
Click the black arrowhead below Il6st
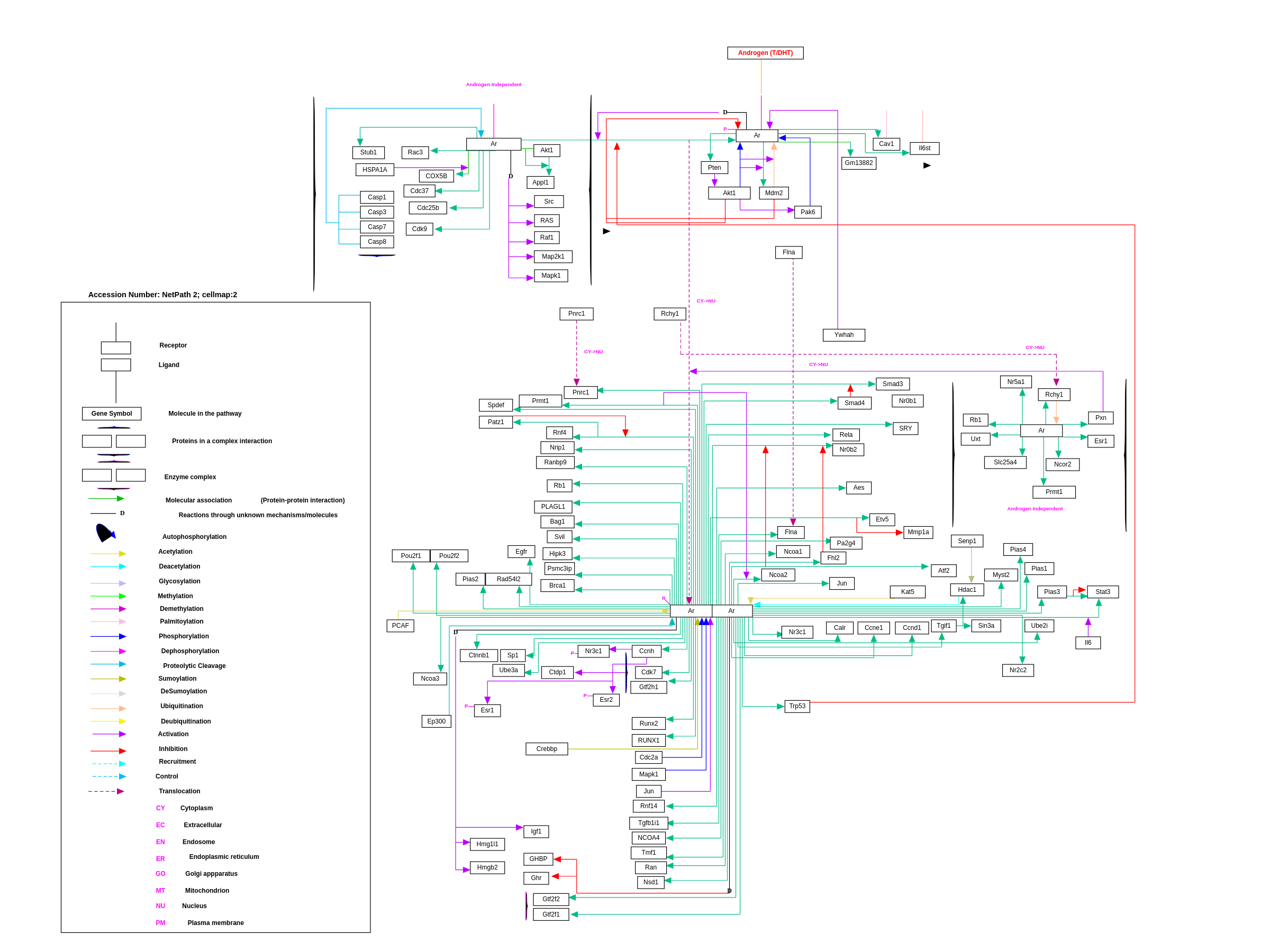coord(927,165)
